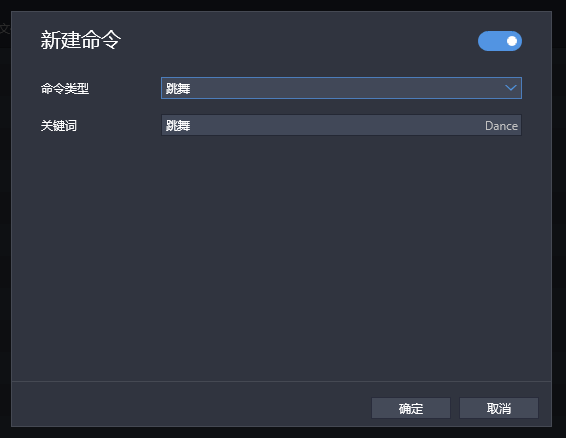566x438 pixels.
Task: Open the 命令类型 dropdown list
Action: point(341,88)
